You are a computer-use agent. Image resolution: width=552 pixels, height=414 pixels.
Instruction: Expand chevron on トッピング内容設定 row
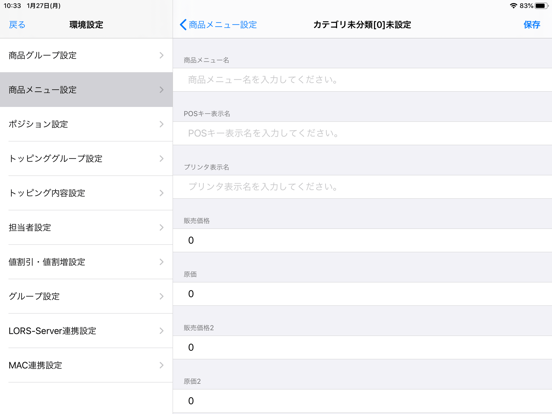click(161, 193)
